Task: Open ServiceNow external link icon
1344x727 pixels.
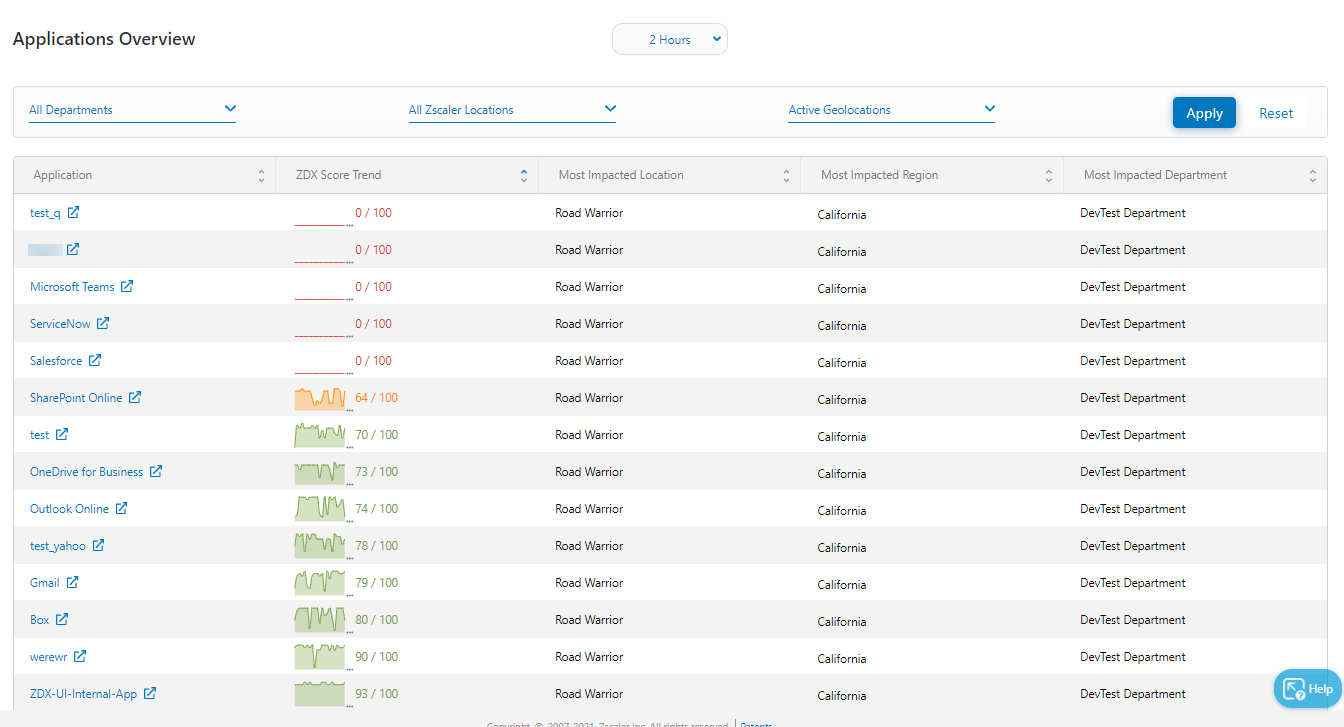Action: 103,324
